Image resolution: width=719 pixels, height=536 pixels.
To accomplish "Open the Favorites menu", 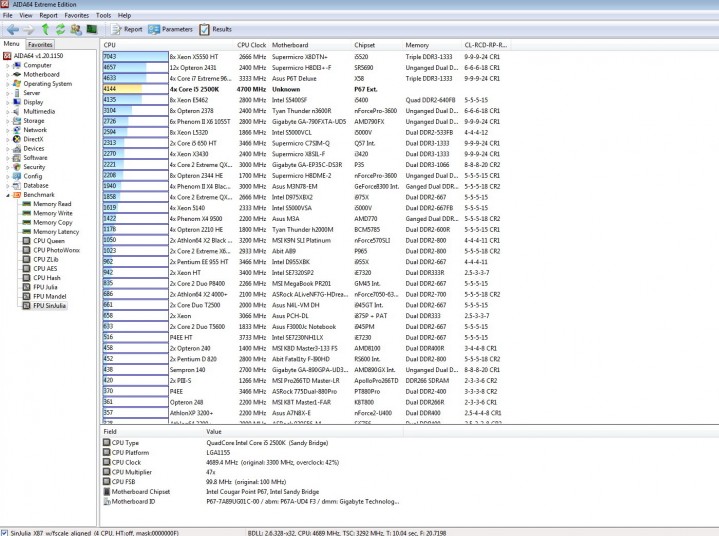I will (x=77, y=15).
